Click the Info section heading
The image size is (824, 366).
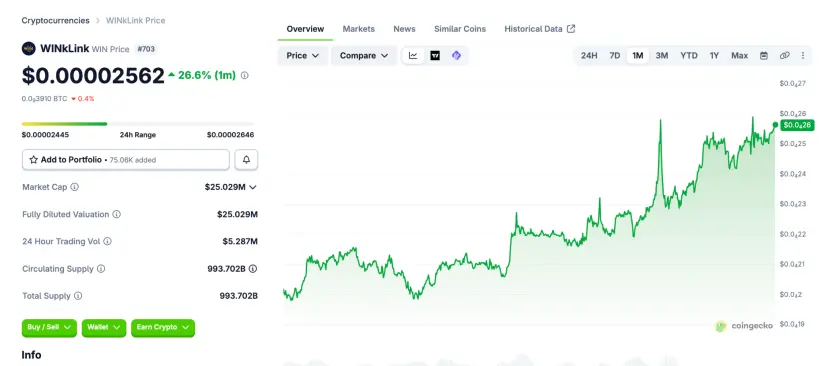32,355
